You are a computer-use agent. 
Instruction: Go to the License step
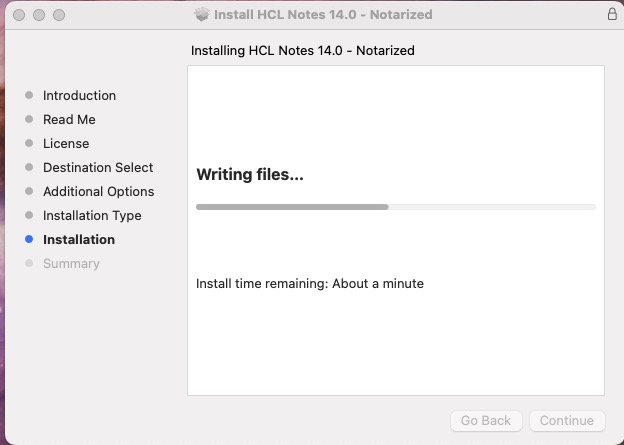pos(66,144)
